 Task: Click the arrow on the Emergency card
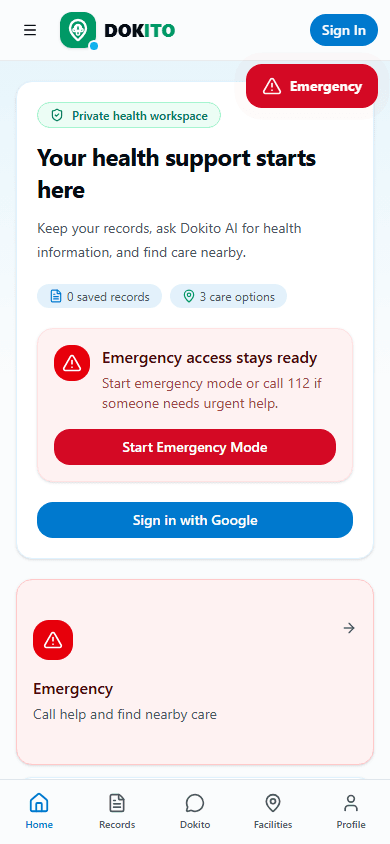(349, 628)
